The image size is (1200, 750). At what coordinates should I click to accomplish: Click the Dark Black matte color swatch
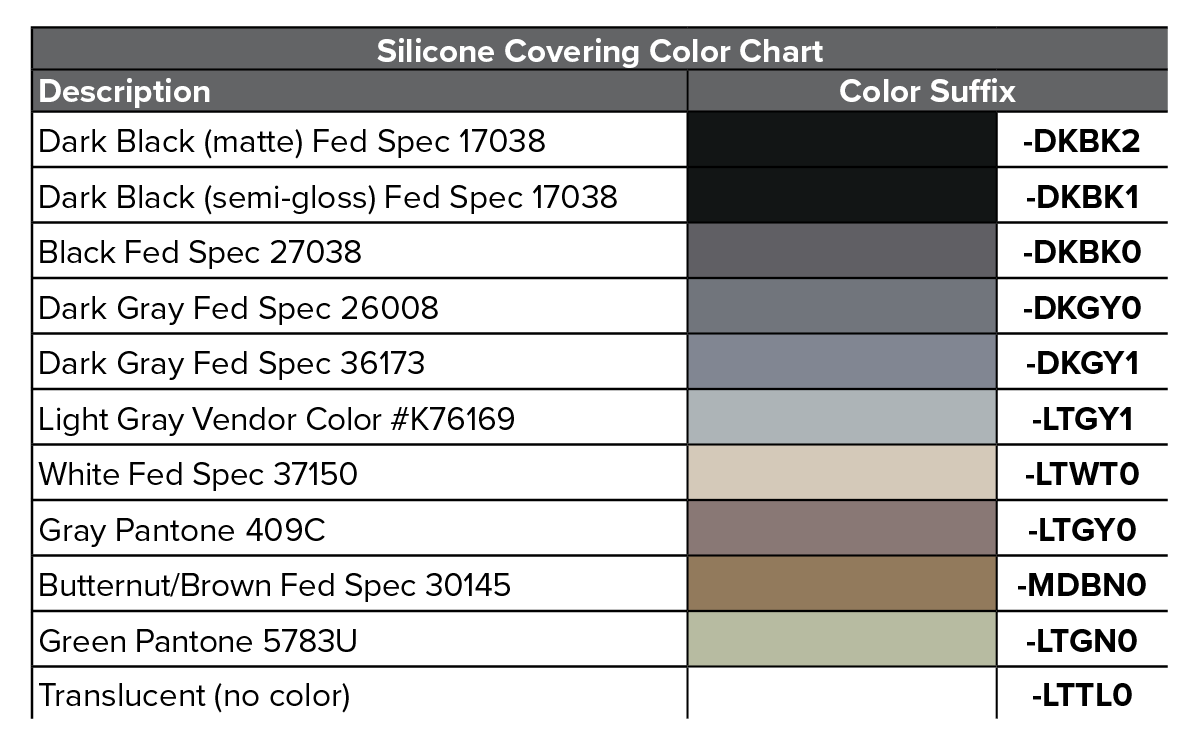[842, 141]
